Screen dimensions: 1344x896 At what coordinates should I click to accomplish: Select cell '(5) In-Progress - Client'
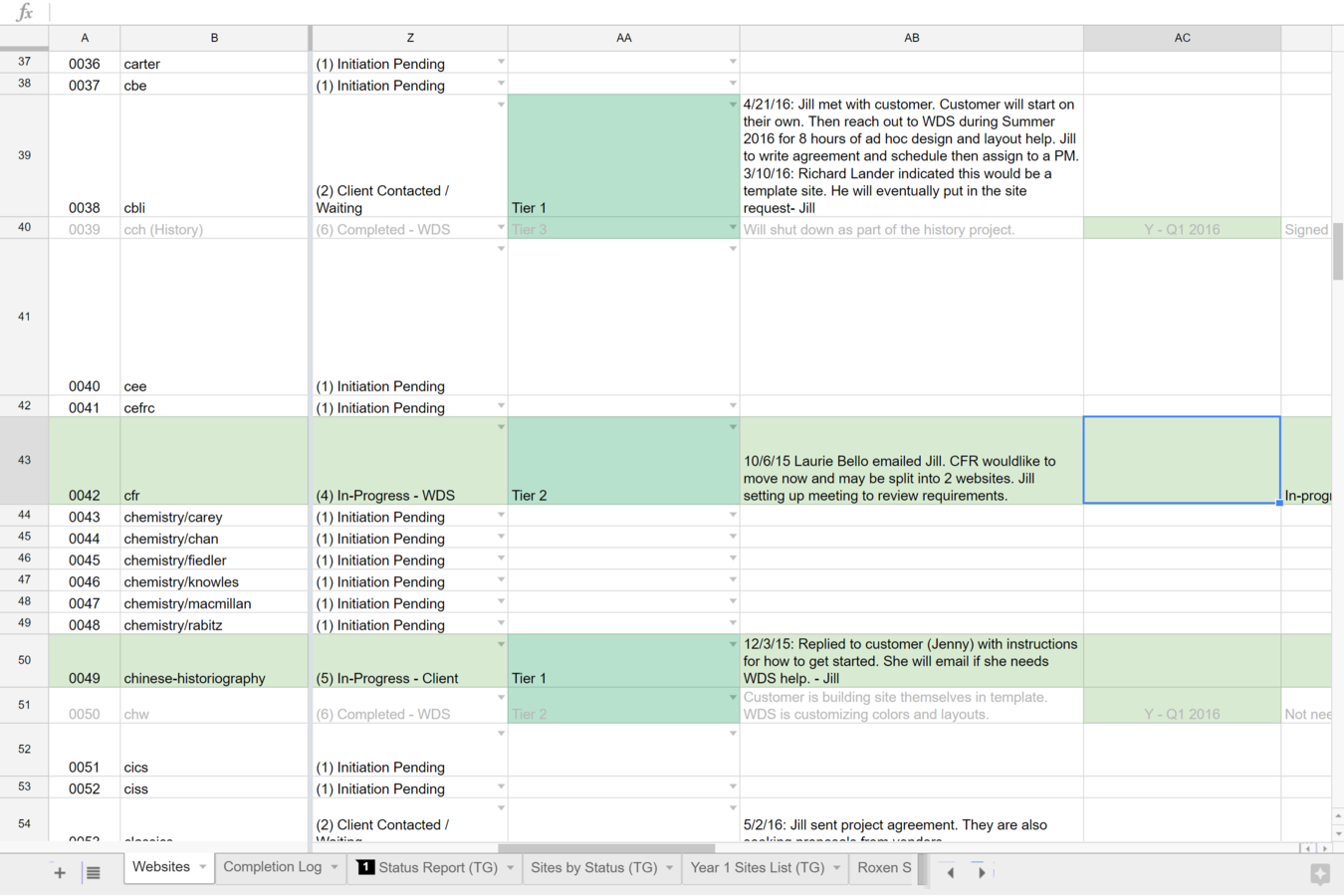pyautogui.click(x=410, y=661)
